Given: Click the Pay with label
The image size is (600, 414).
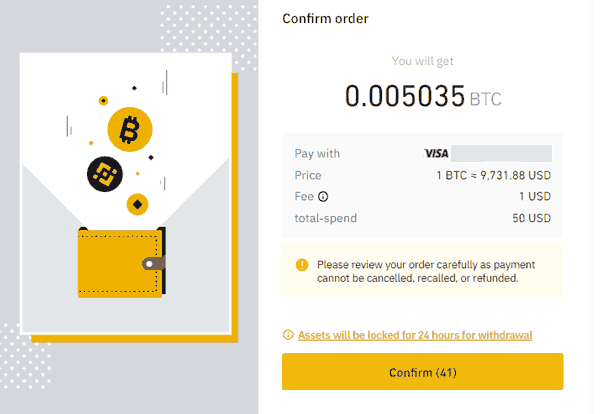Looking at the screenshot, I should [x=317, y=153].
